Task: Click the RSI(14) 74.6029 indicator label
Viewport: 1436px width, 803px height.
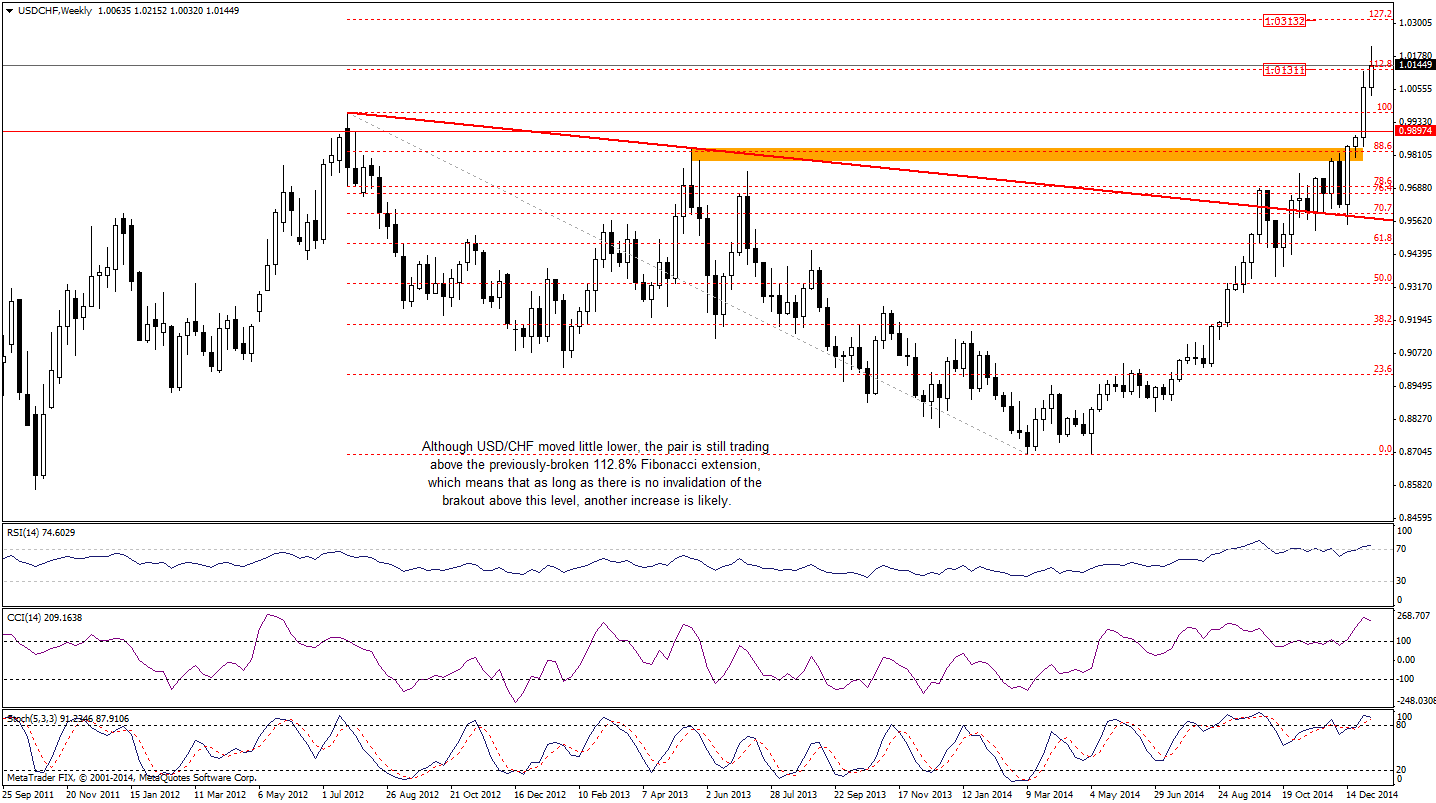Action: pyautogui.click(x=39, y=532)
